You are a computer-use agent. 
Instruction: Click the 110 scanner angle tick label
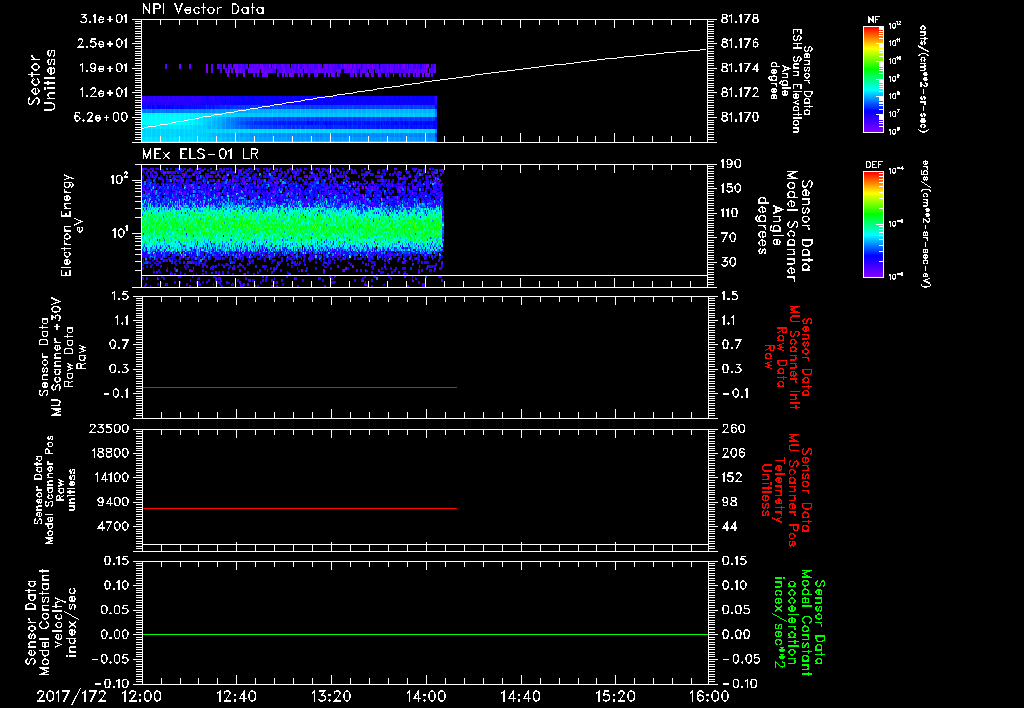pos(731,213)
